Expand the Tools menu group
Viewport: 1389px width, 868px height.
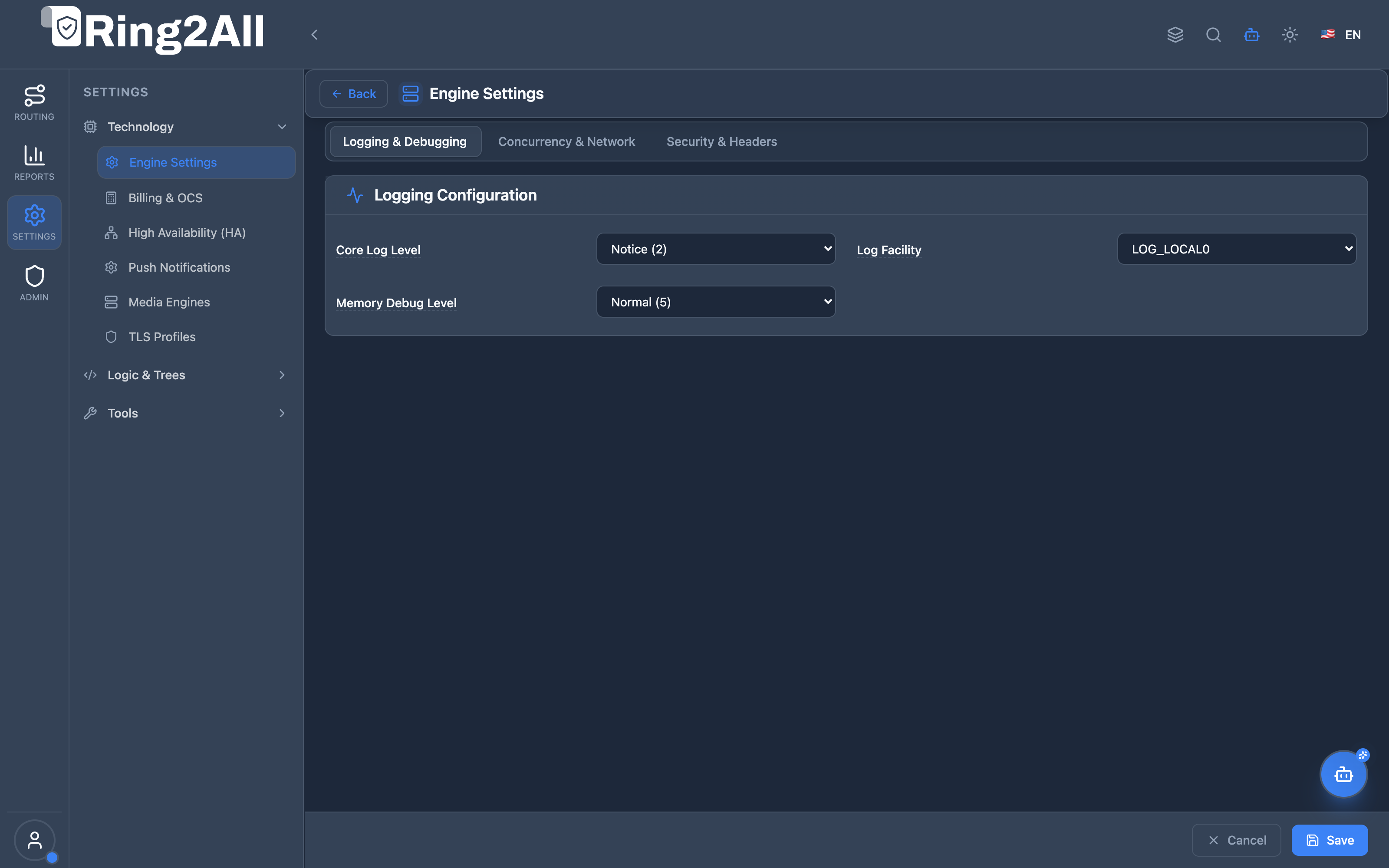coord(185,413)
